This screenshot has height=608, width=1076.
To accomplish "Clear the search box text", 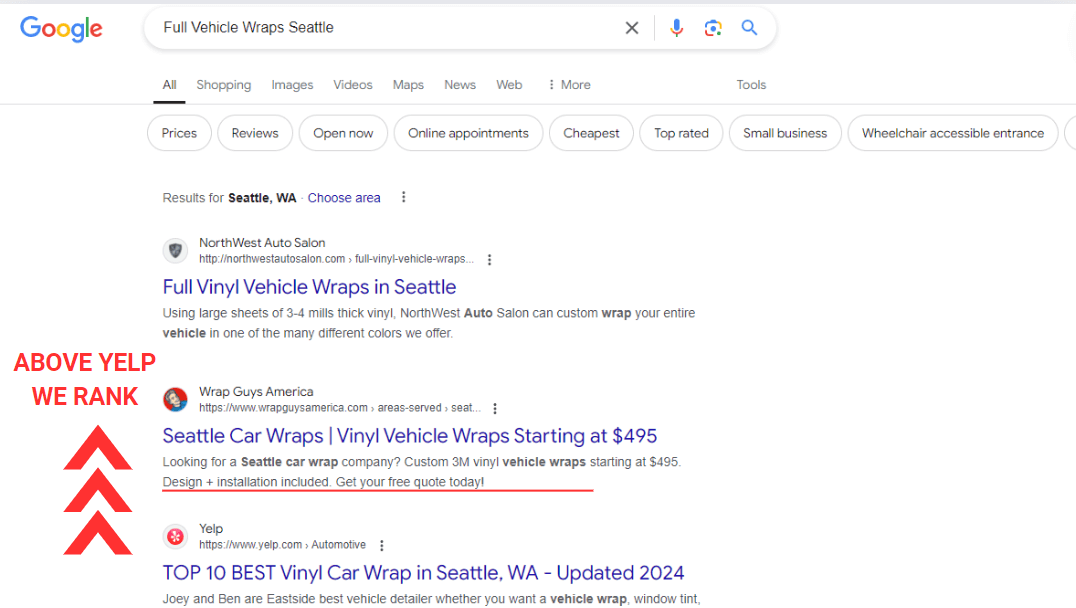I will coord(632,28).
